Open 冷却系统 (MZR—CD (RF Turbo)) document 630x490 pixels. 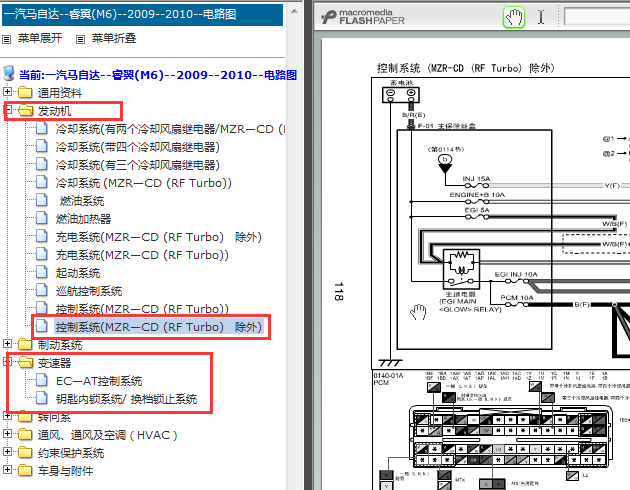(x=143, y=184)
